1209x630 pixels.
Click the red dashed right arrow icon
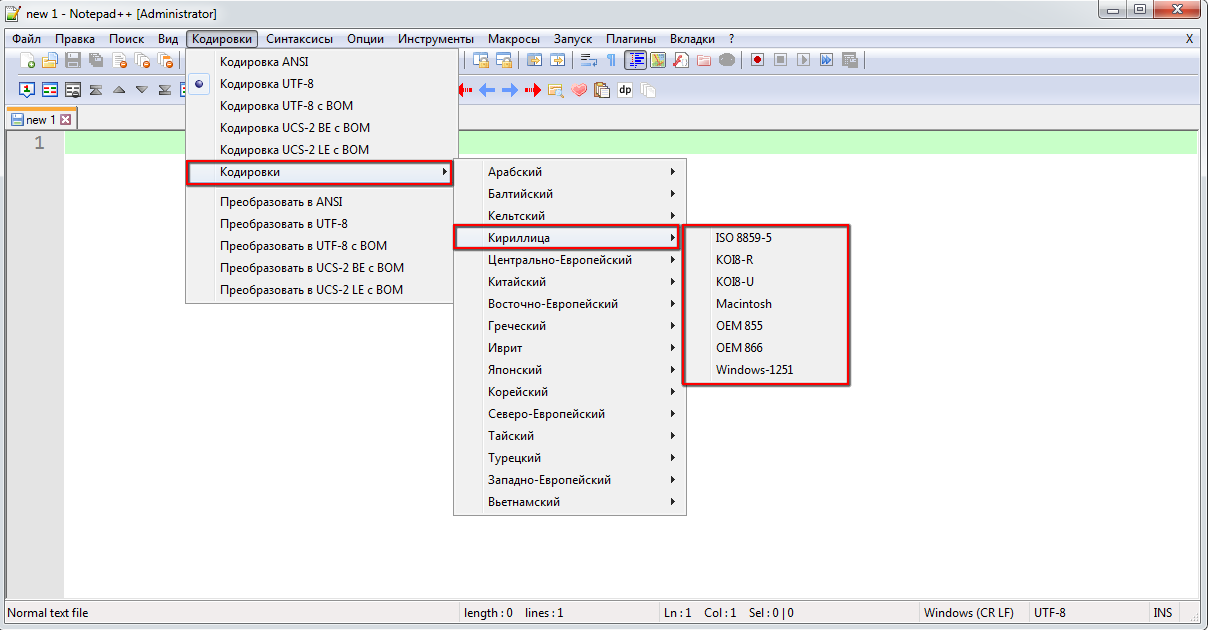(x=532, y=90)
